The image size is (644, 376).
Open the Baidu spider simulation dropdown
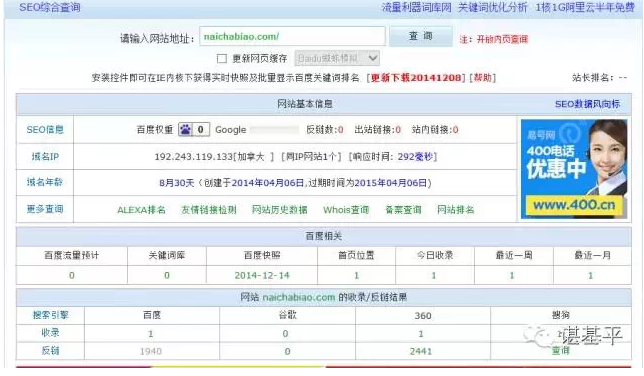point(337,58)
